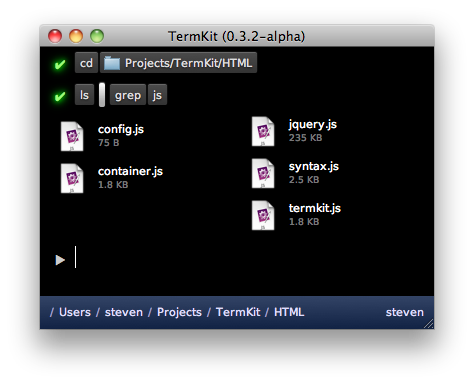Click the 1.8 KB size under container.js

[113, 185]
